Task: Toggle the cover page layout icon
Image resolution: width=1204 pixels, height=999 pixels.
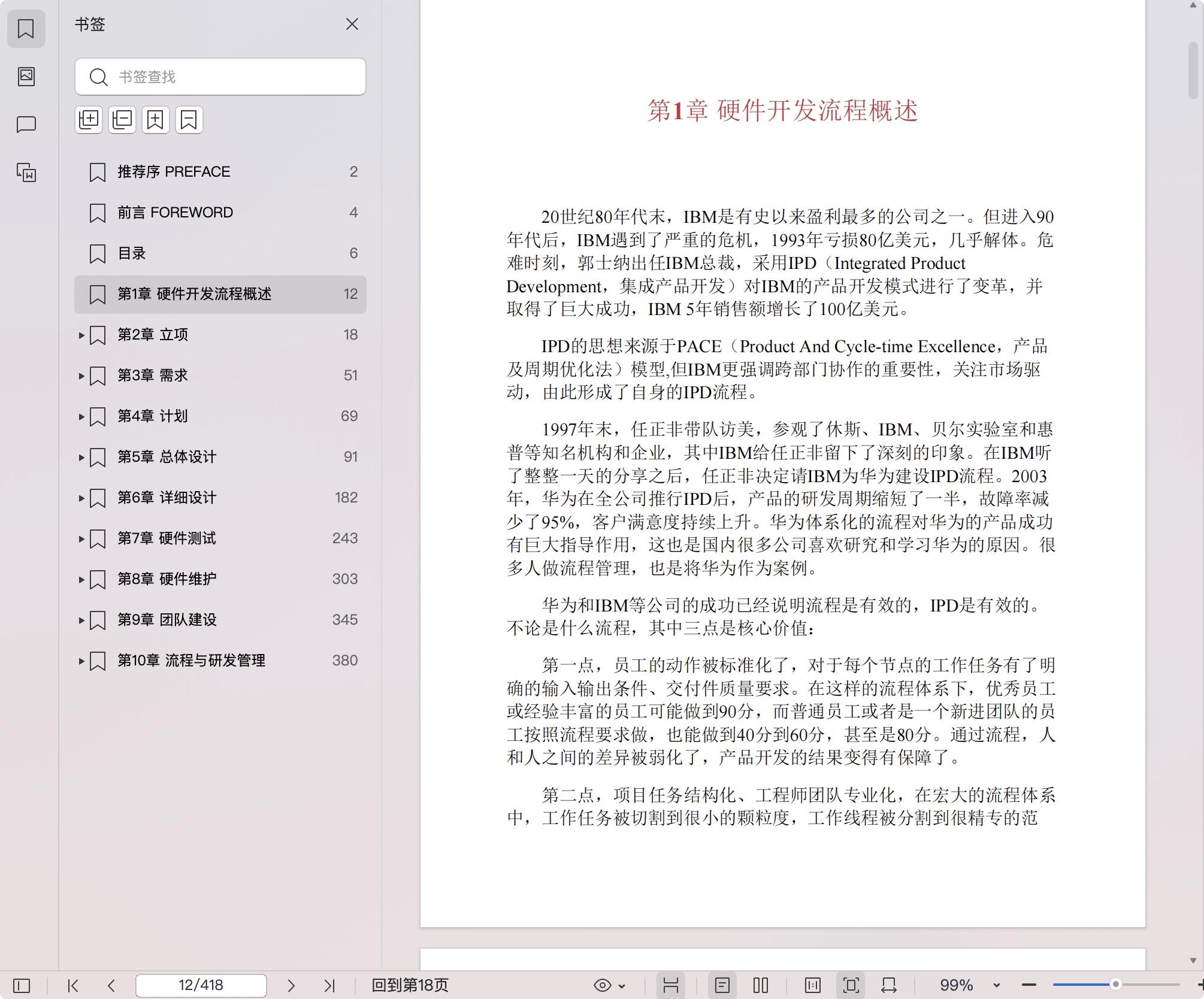Action: point(813,985)
